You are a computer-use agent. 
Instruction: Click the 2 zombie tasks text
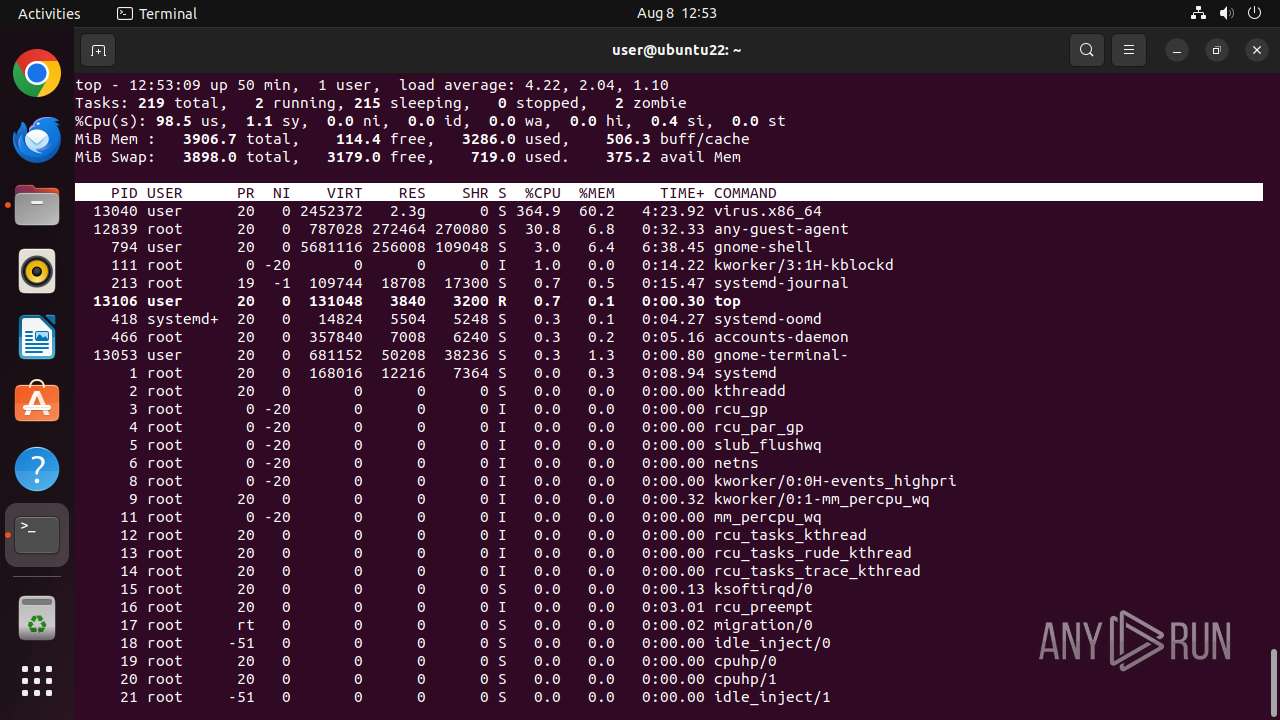[650, 103]
